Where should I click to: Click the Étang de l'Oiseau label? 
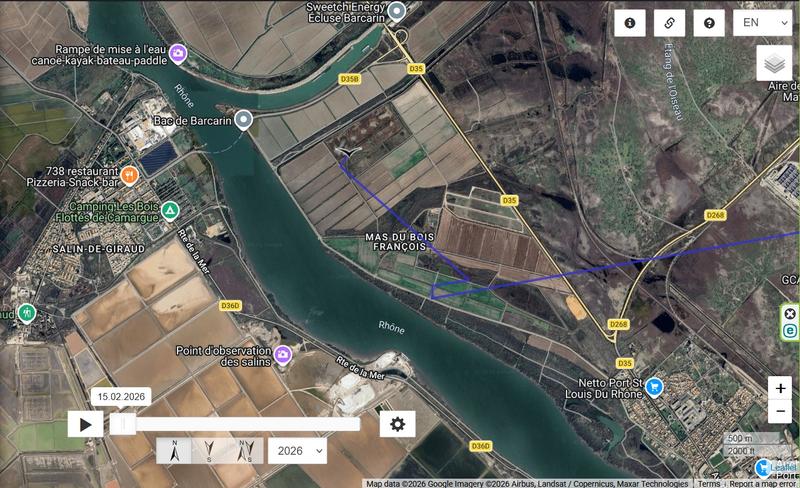pos(673,82)
